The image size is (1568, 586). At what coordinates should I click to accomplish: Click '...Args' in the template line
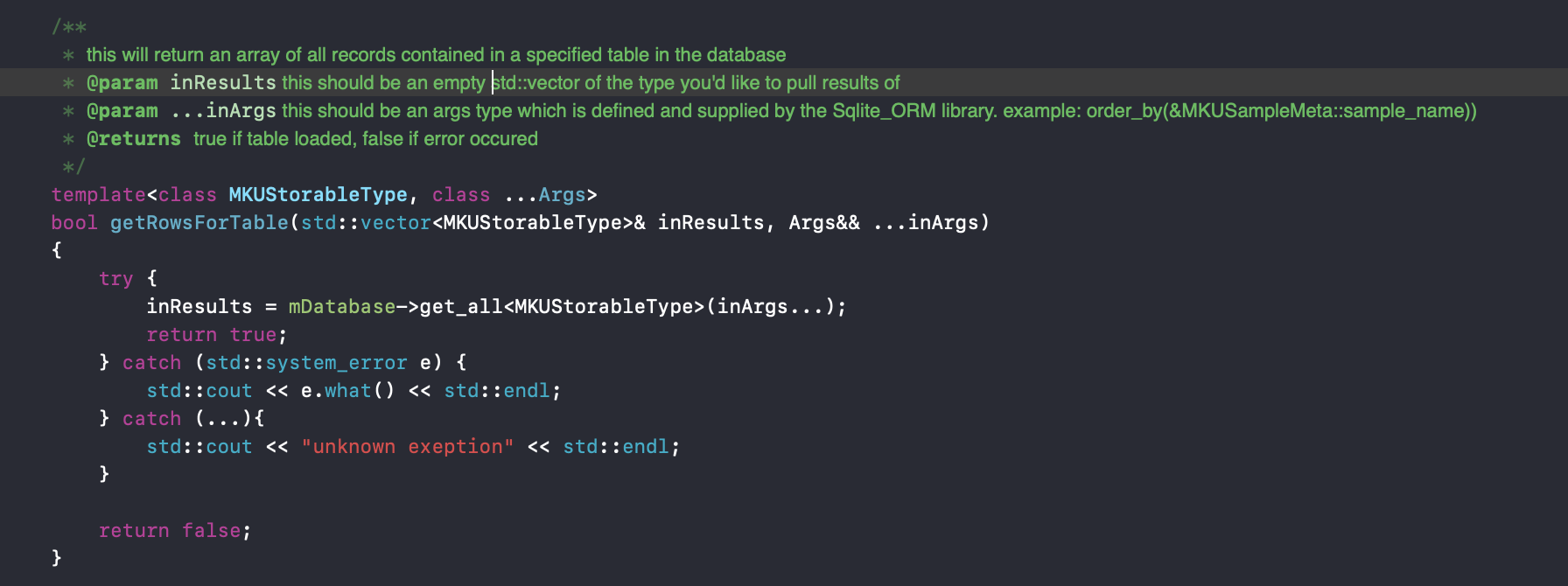click(545, 194)
